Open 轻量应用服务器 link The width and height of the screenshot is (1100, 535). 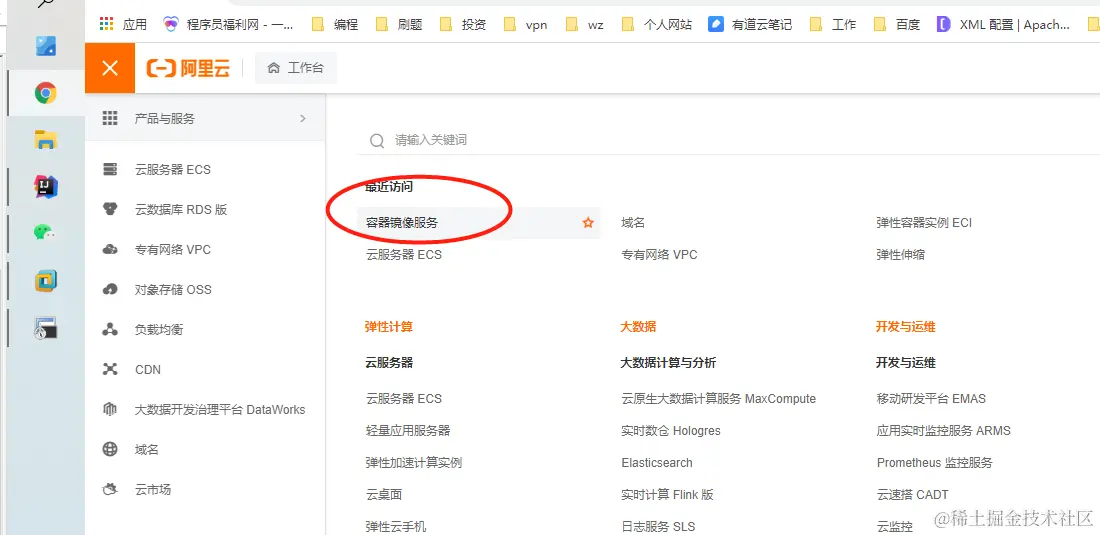[408, 431]
